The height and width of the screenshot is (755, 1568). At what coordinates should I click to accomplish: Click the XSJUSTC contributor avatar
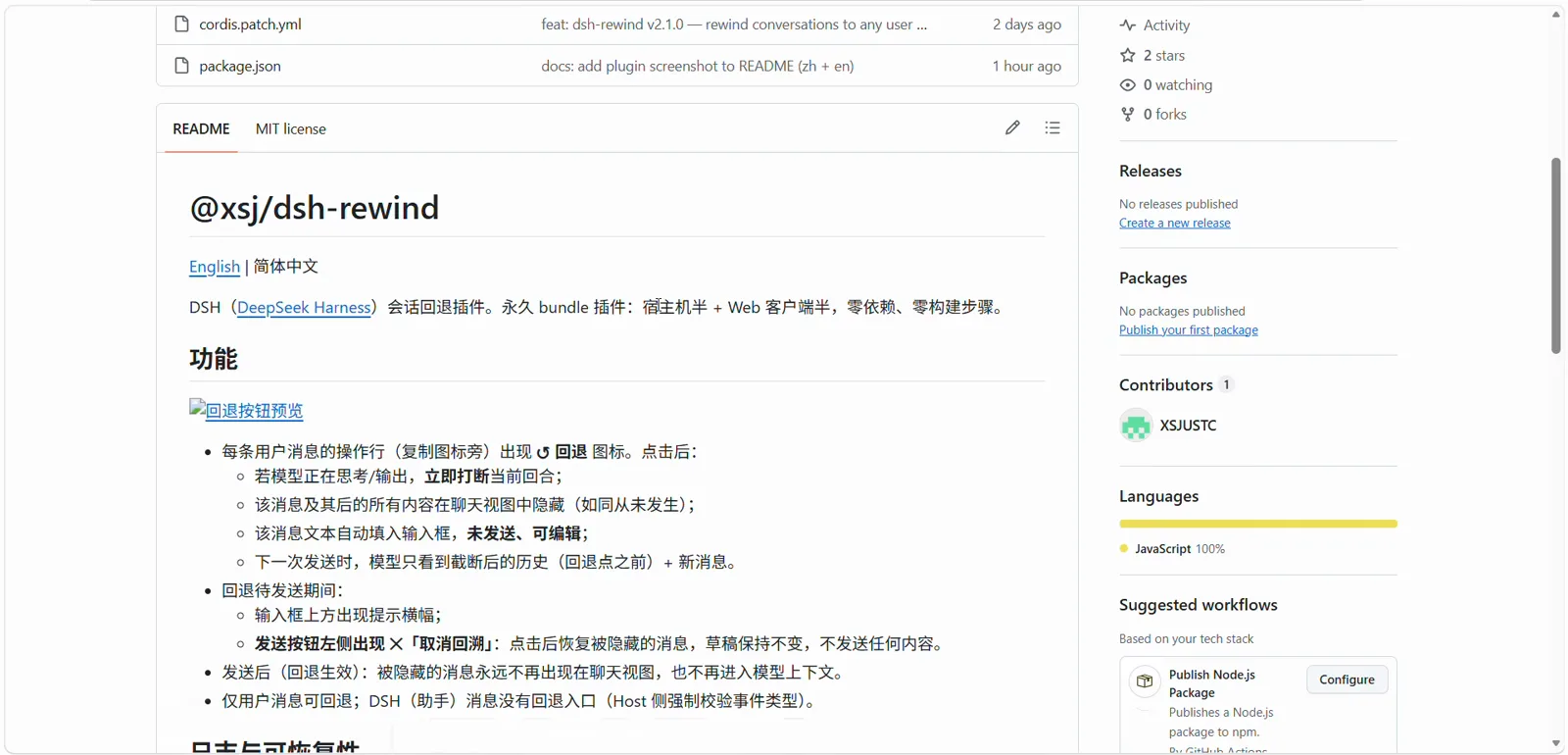[x=1136, y=426]
